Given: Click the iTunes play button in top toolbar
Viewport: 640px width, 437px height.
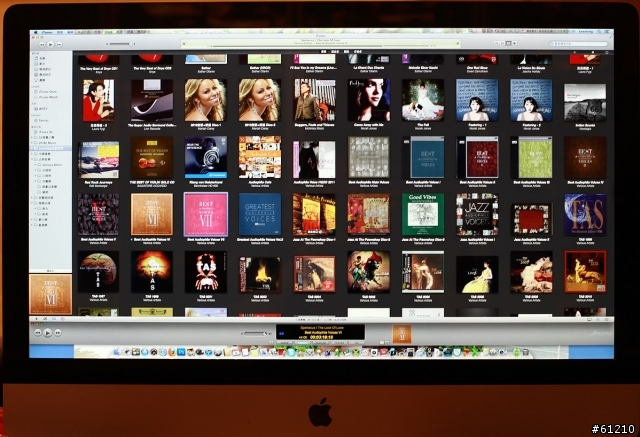Looking at the screenshot, I should (50, 44).
